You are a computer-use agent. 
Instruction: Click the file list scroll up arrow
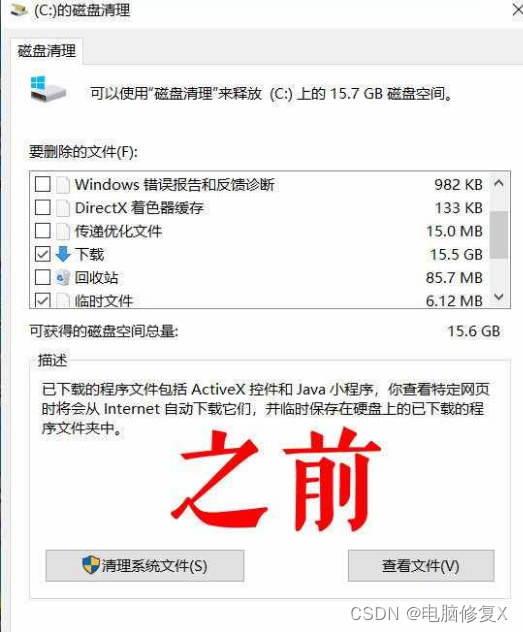click(x=499, y=184)
